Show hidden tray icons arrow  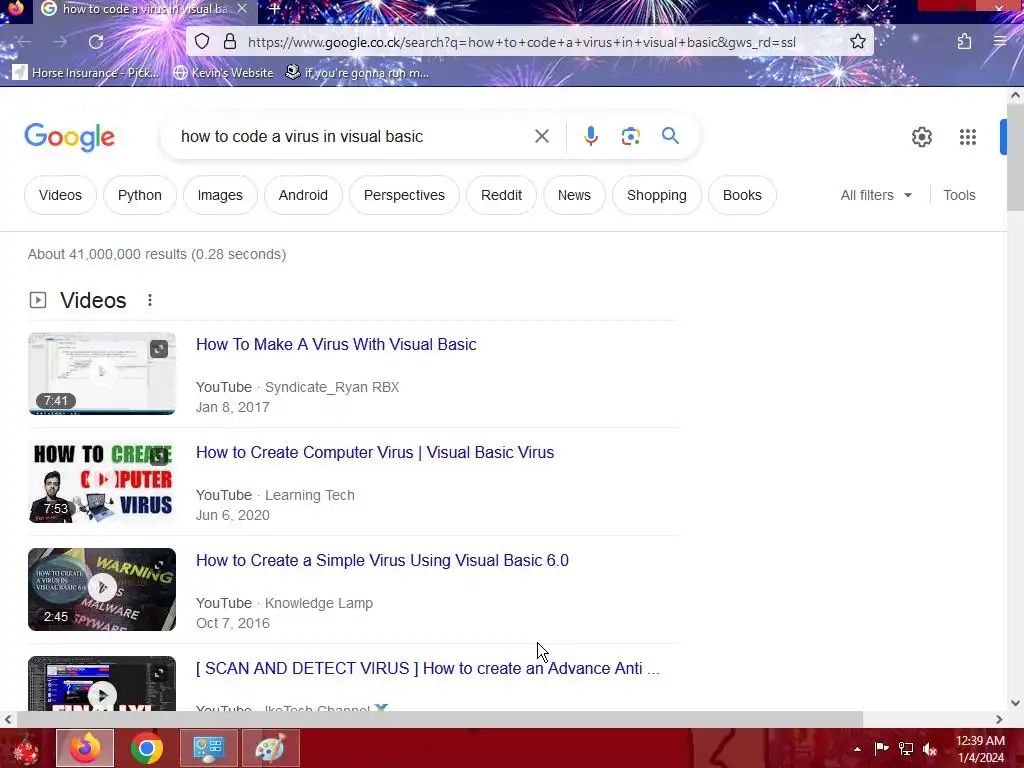click(857, 749)
